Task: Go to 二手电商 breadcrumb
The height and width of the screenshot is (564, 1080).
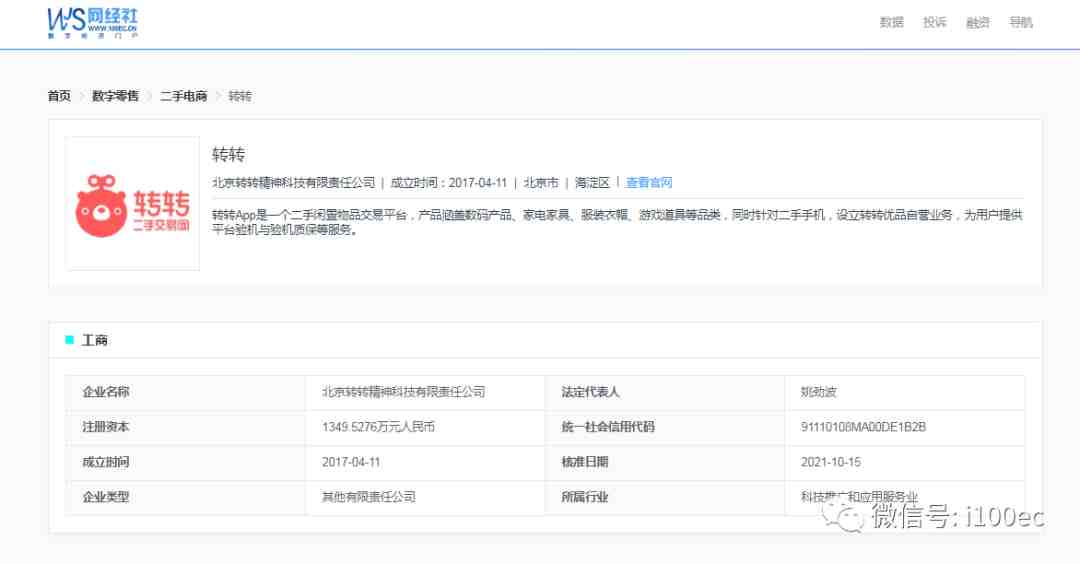Action: [x=184, y=96]
